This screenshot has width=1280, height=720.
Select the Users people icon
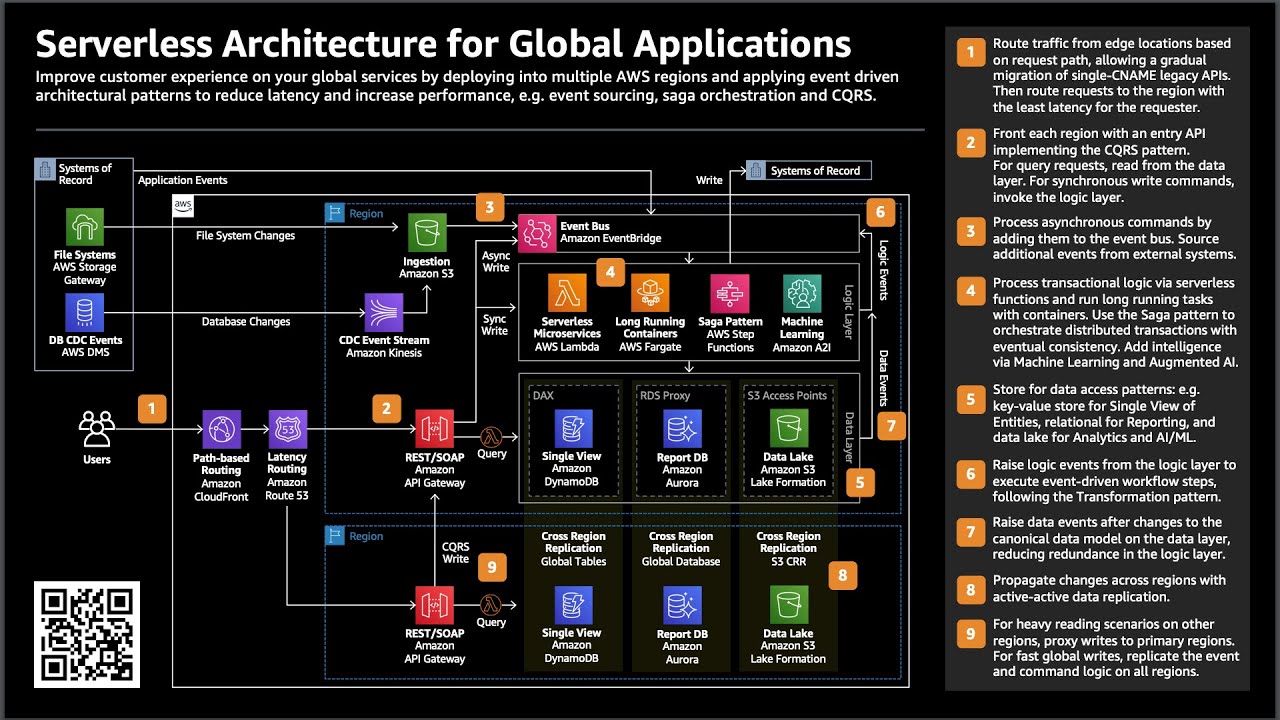[96, 429]
